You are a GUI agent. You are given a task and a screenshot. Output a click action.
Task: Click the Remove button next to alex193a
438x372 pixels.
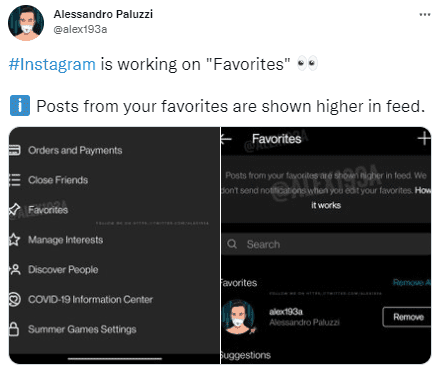[x=407, y=317]
